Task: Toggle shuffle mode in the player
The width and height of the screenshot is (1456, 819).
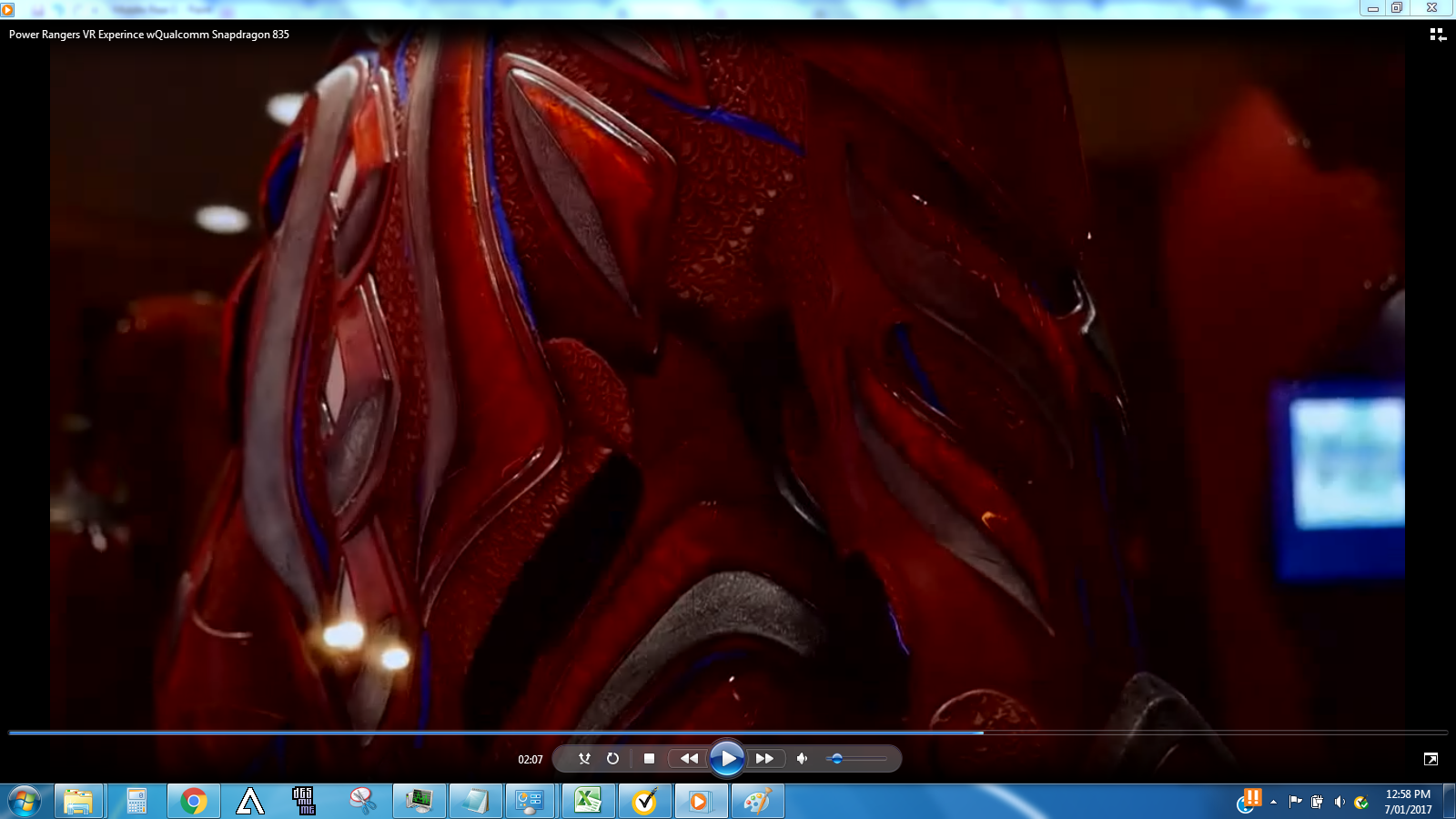Action: pos(584,758)
